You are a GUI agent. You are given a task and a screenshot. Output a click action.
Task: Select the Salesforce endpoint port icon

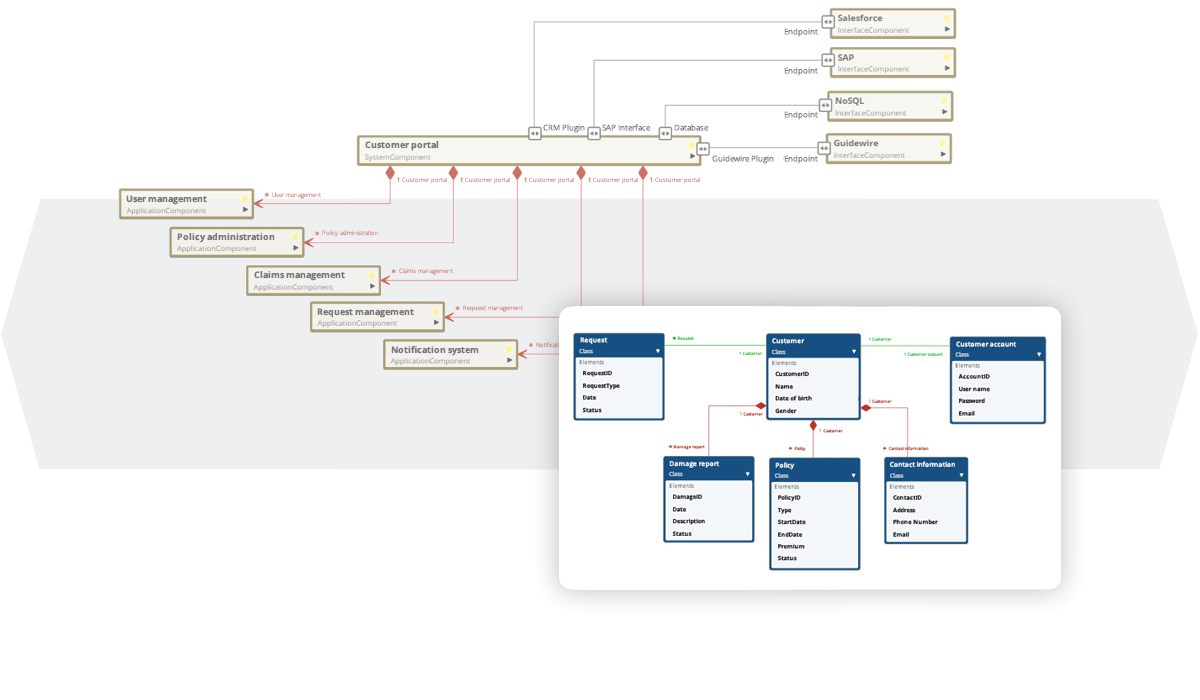tap(827, 21)
